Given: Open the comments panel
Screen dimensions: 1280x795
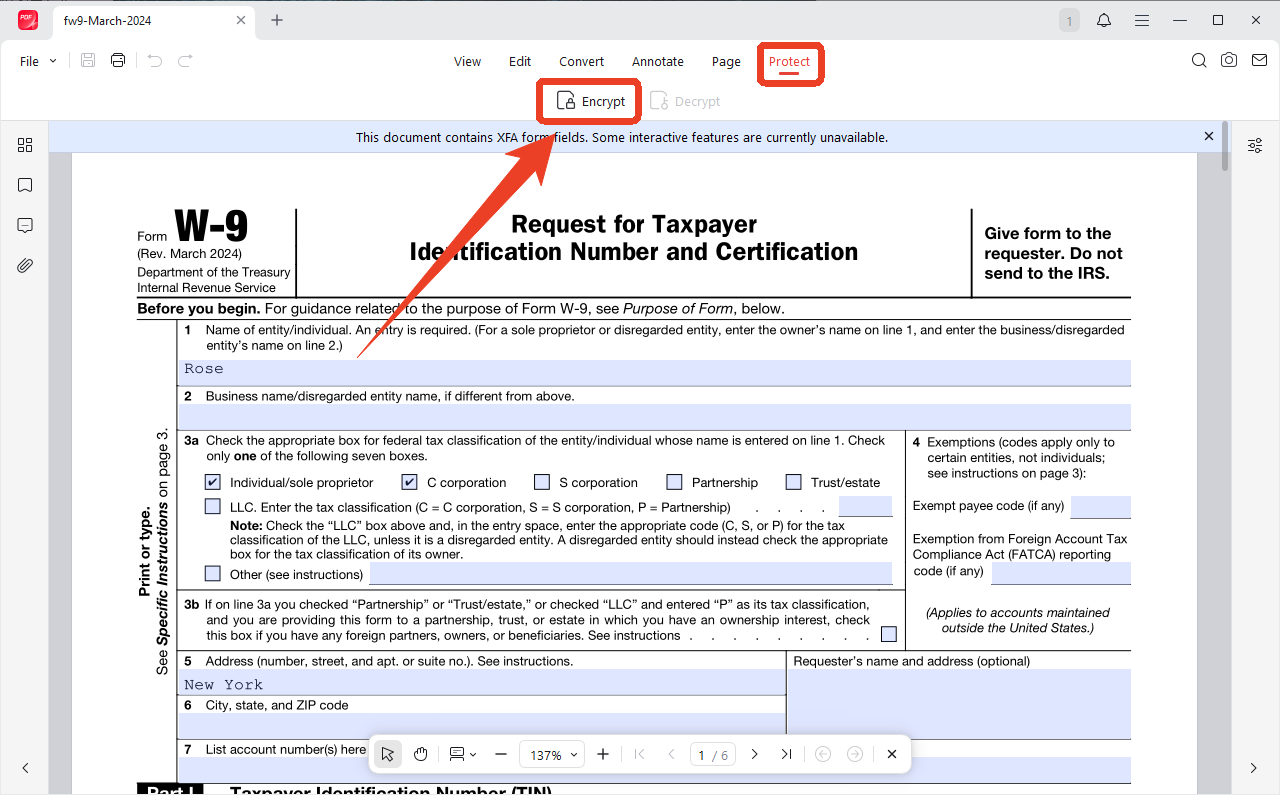Looking at the screenshot, I should 25,225.
